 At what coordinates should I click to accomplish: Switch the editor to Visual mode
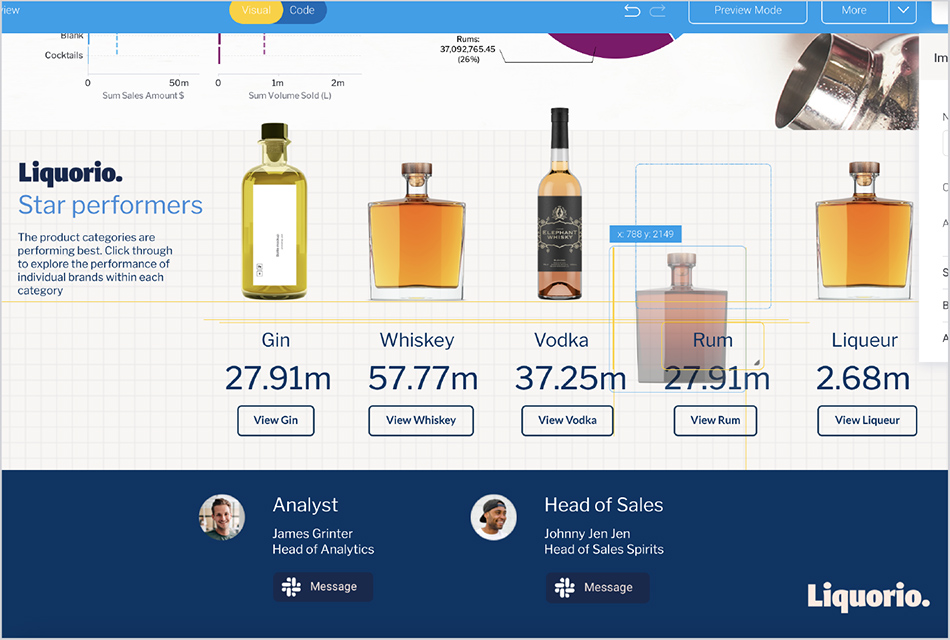[x=256, y=11]
